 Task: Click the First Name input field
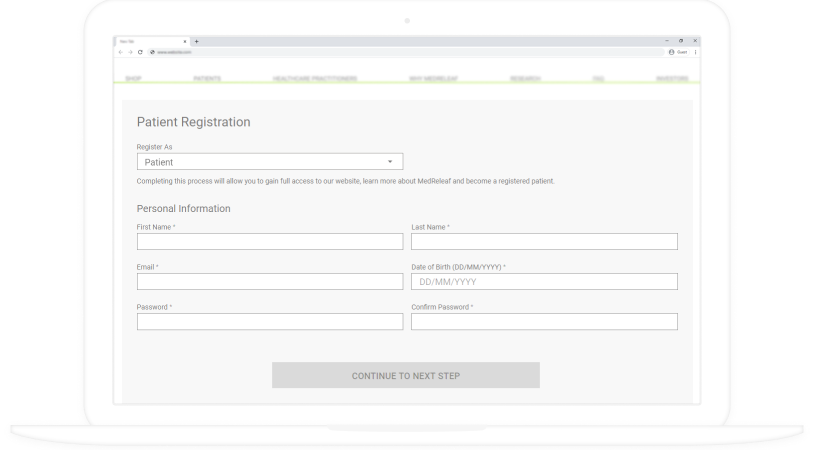[x=270, y=242]
